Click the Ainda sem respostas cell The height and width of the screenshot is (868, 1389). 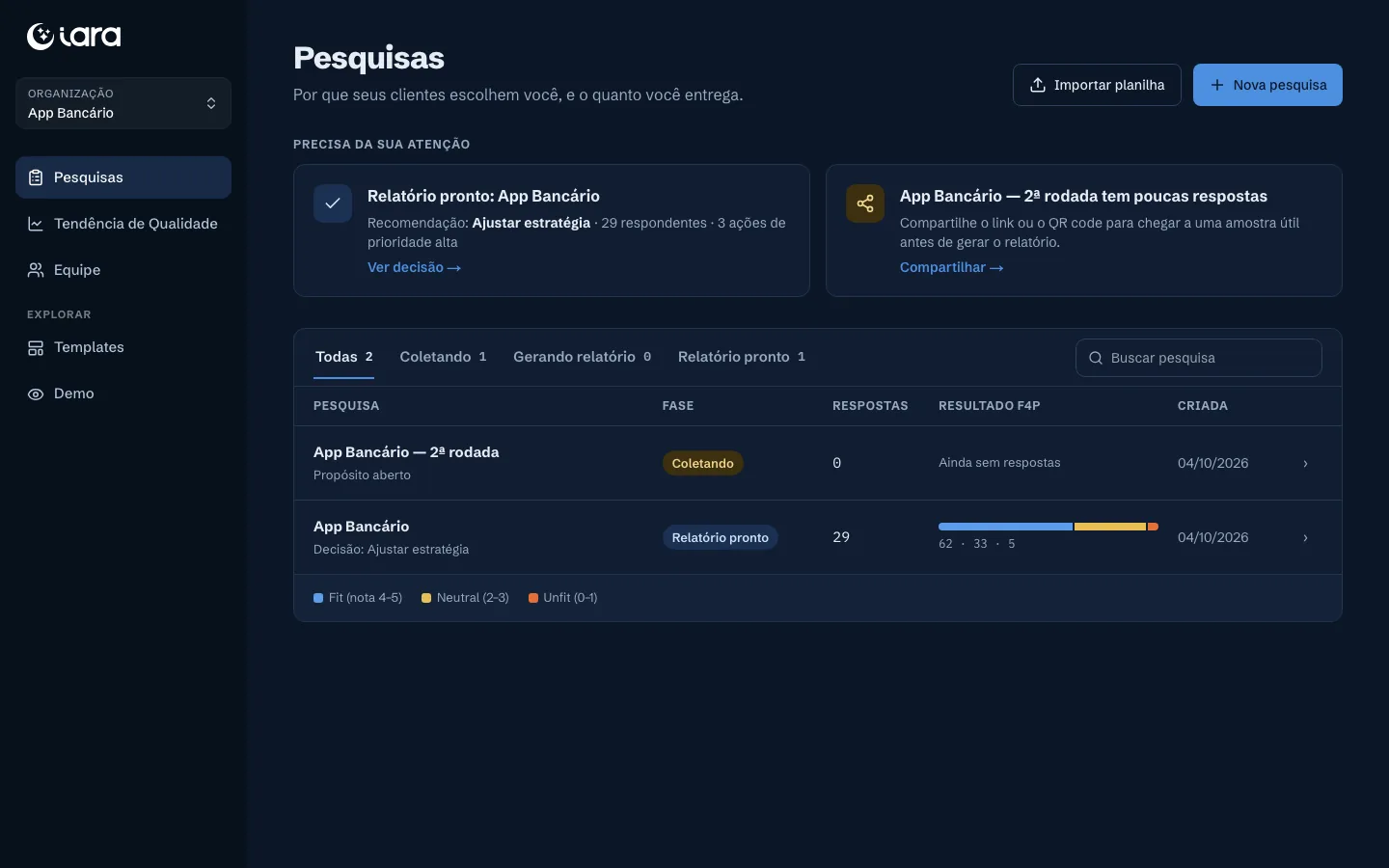tap(999, 463)
